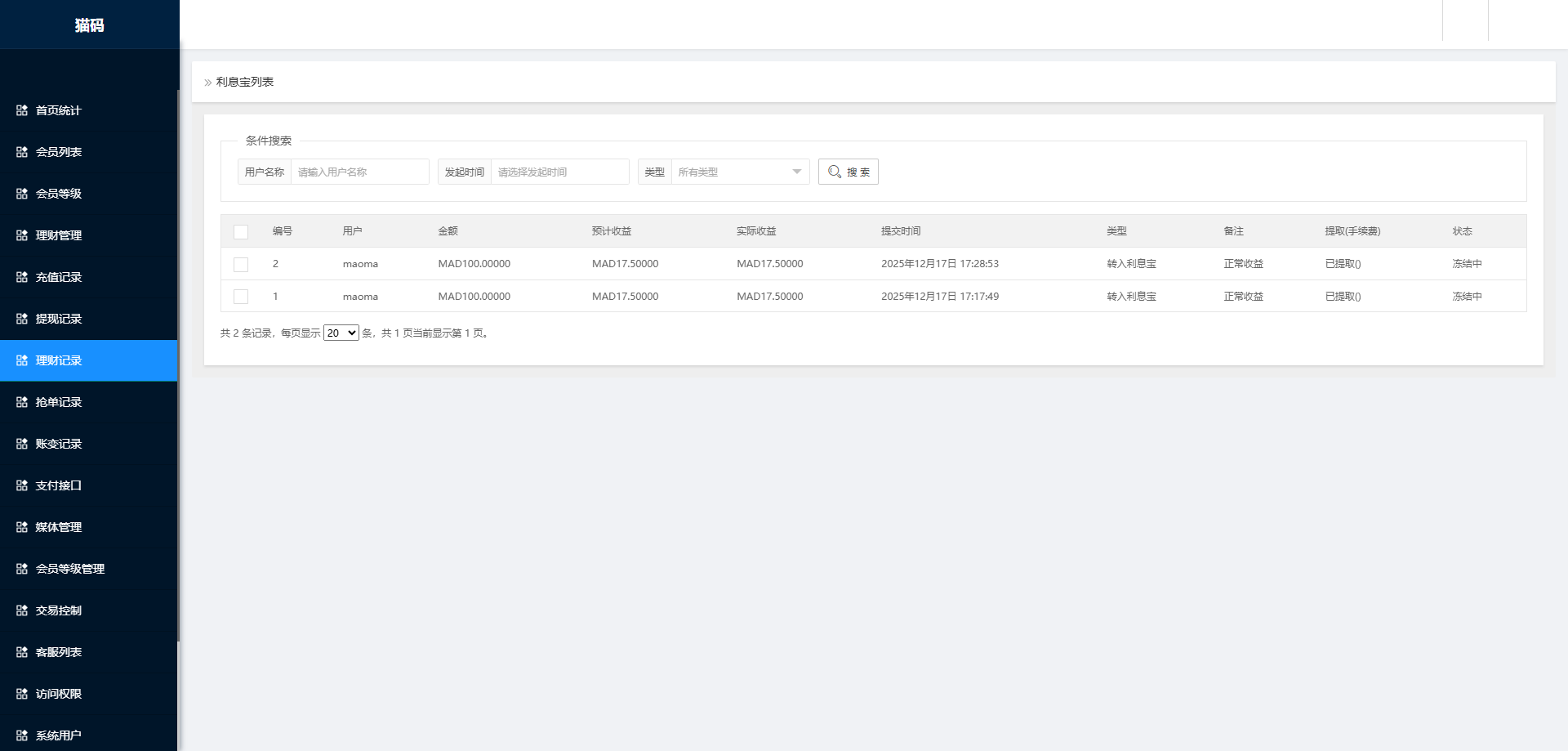Select 支付接口 in the sidebar
This screenshot has width=1568, height=751.
click(x=57, y=485)
